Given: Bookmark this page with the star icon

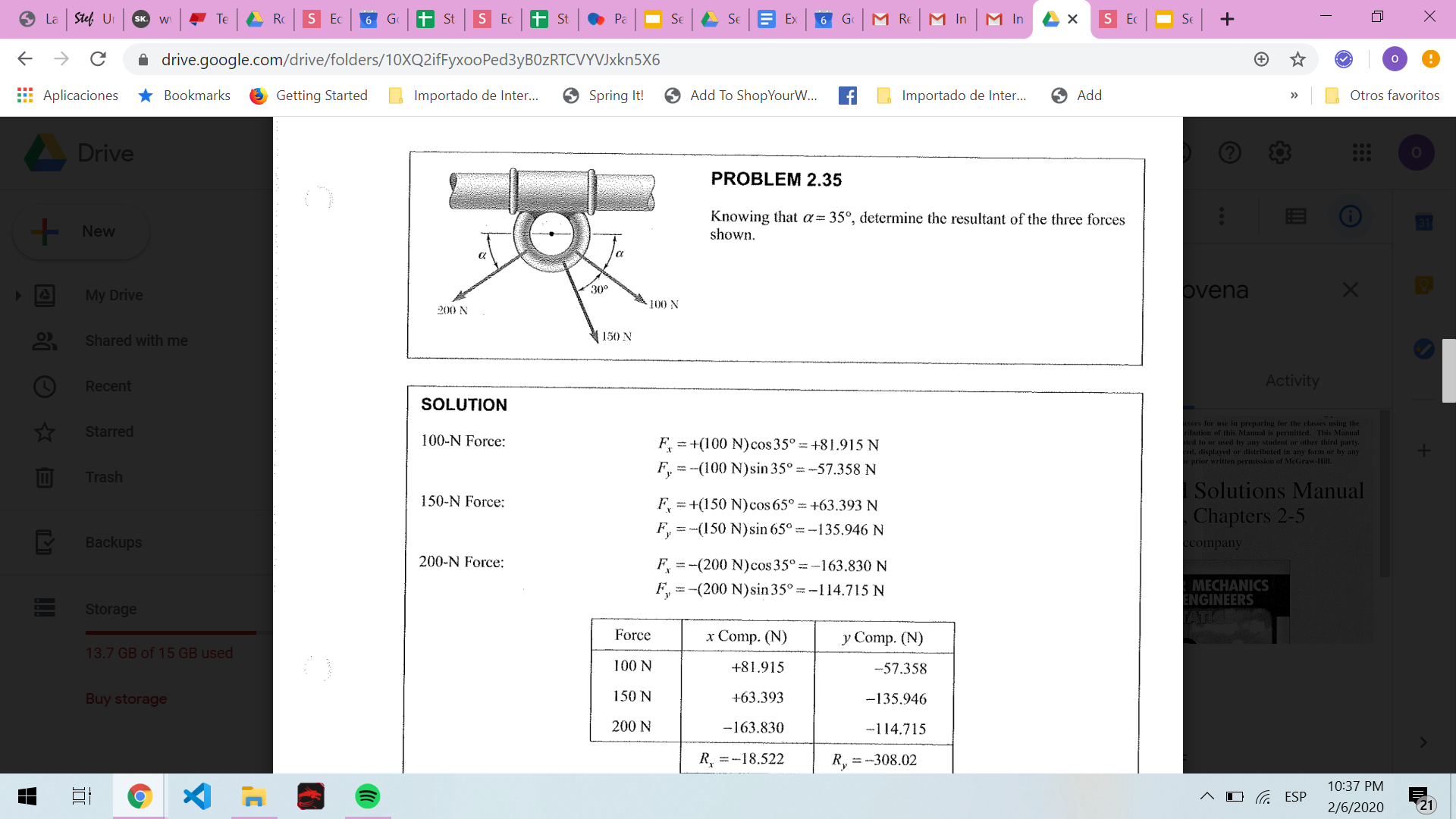Looking at the screenshot, I should [1298, 59].
